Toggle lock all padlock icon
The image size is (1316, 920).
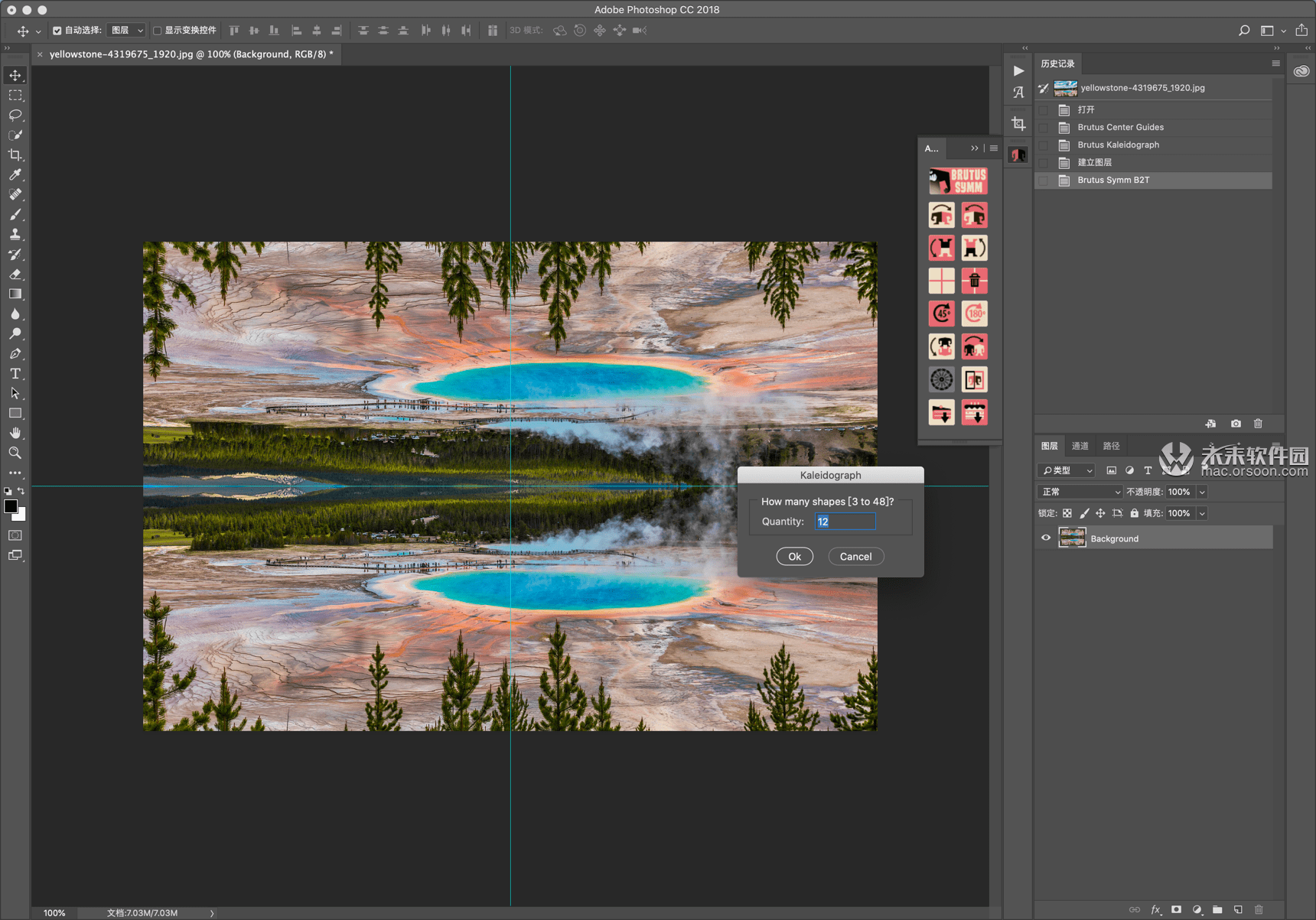1135,513
